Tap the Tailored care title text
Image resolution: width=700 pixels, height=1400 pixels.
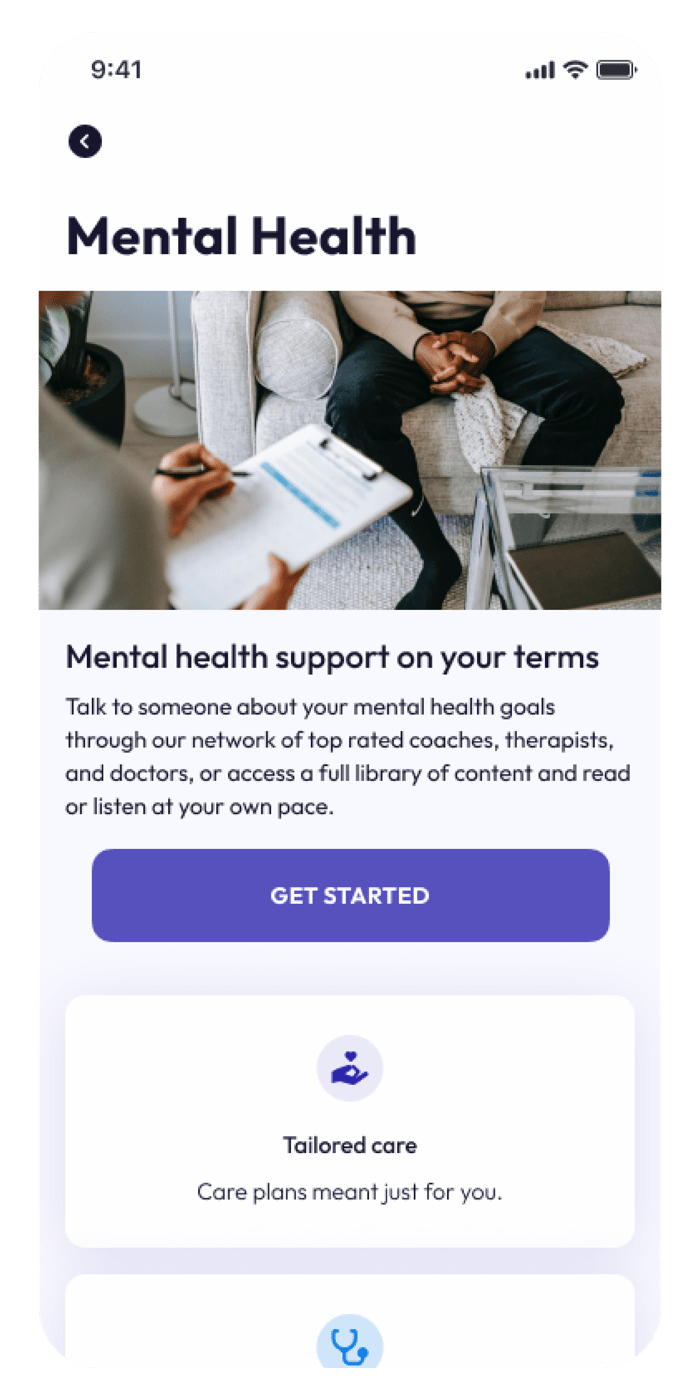[x=350, y=1145]
